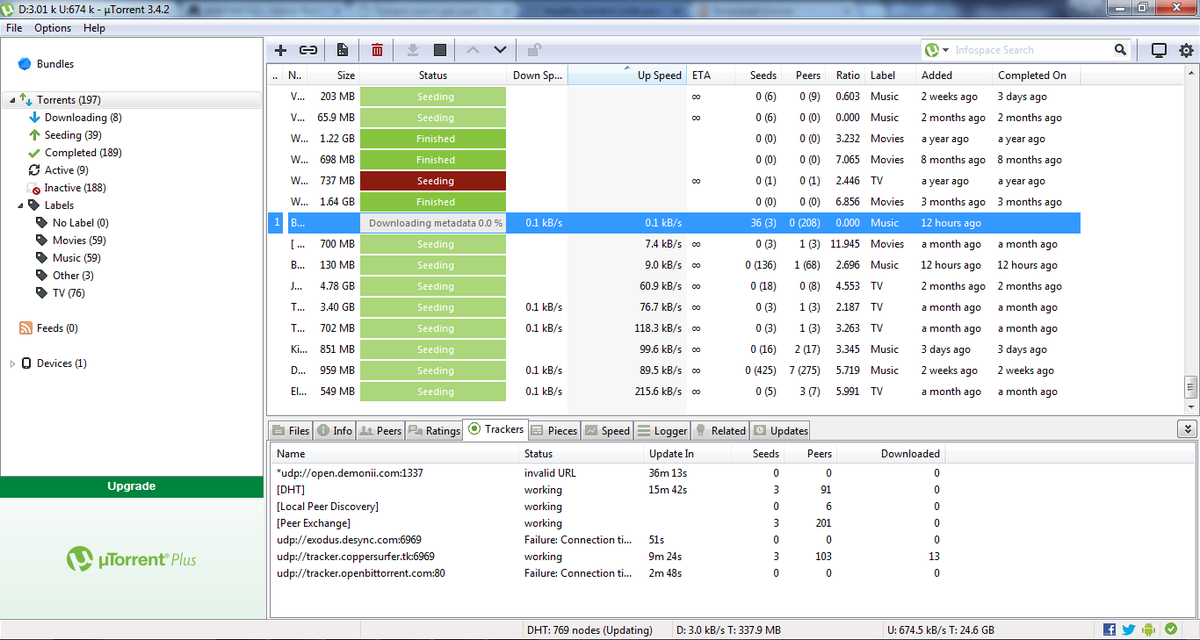This screenshot has width=1200, height=640.
Task: Sort by Up Speed column
Action: click(x=627, y=75)
